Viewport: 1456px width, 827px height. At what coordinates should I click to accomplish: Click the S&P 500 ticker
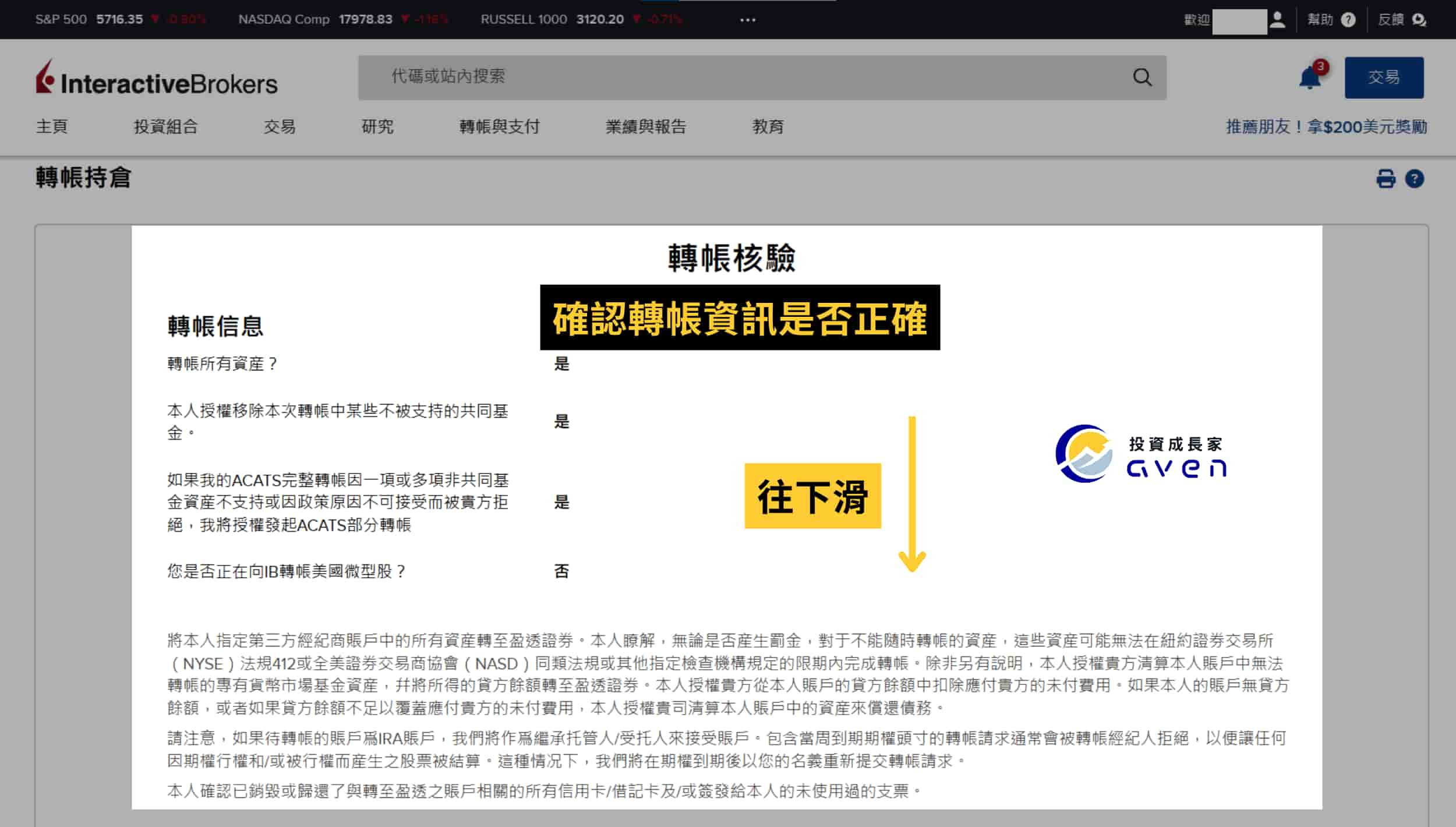click(x=120, y=19)
